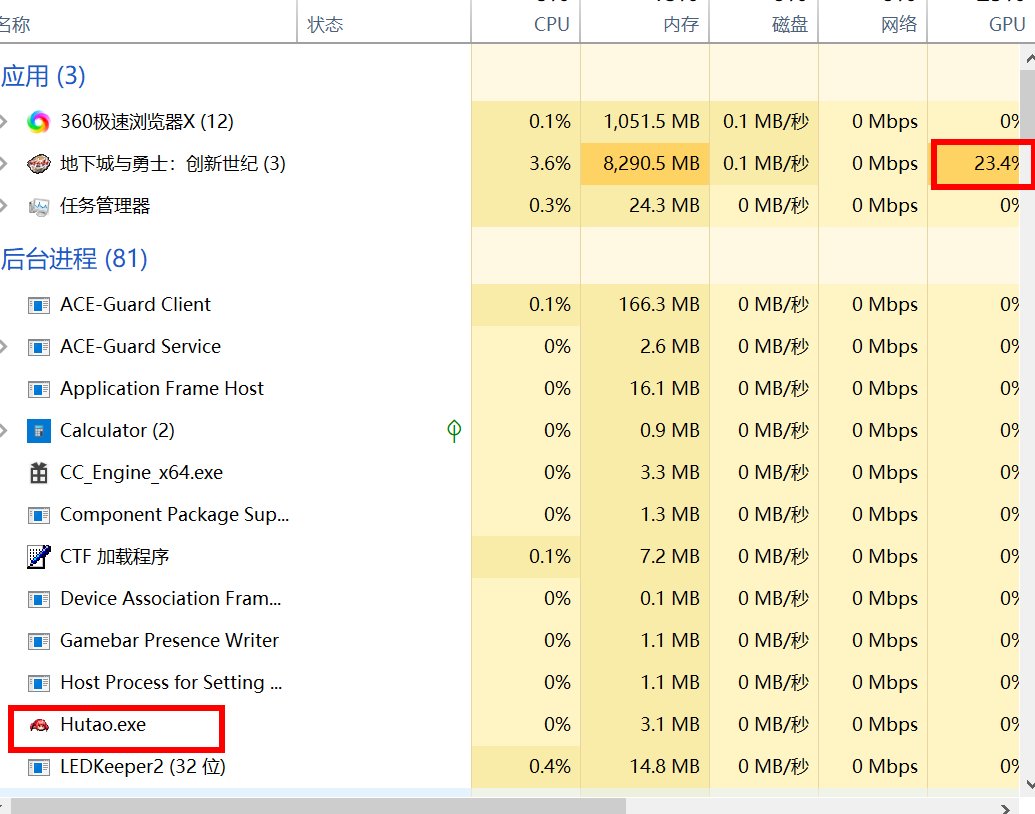Click the 16.1 MB memory value
Viewport: 1035px width, 814px height.
point(664,388)
